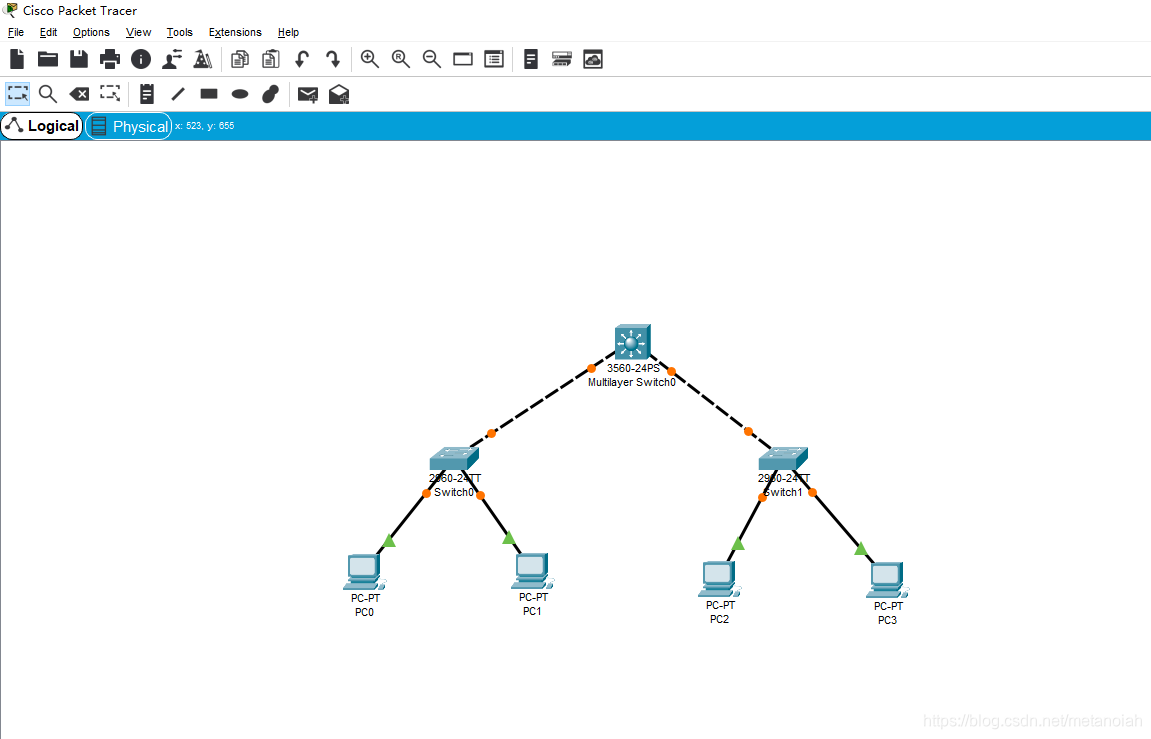The height and width of the screenshot is (739, 1151).
Task: Select the Switch1 2960 device
Action: [x=783, y=459]
